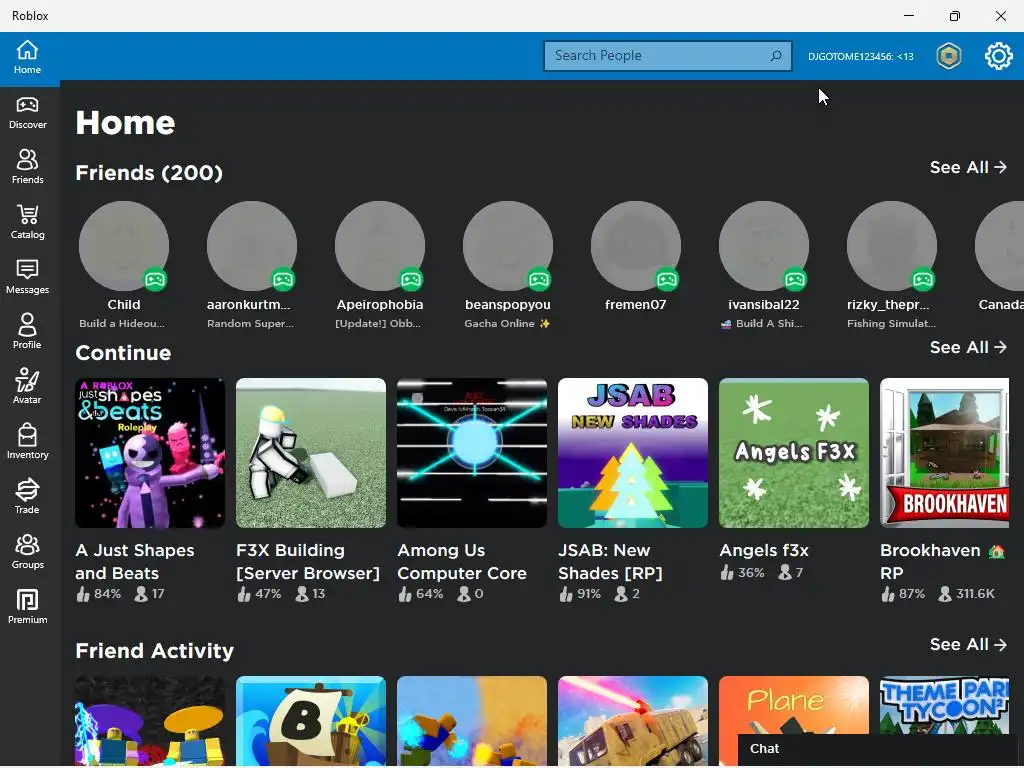Open friend ivansibal22 avatar
This screenshot has height=768, width=1024.
pyautogui.click(x=764, y=246)
